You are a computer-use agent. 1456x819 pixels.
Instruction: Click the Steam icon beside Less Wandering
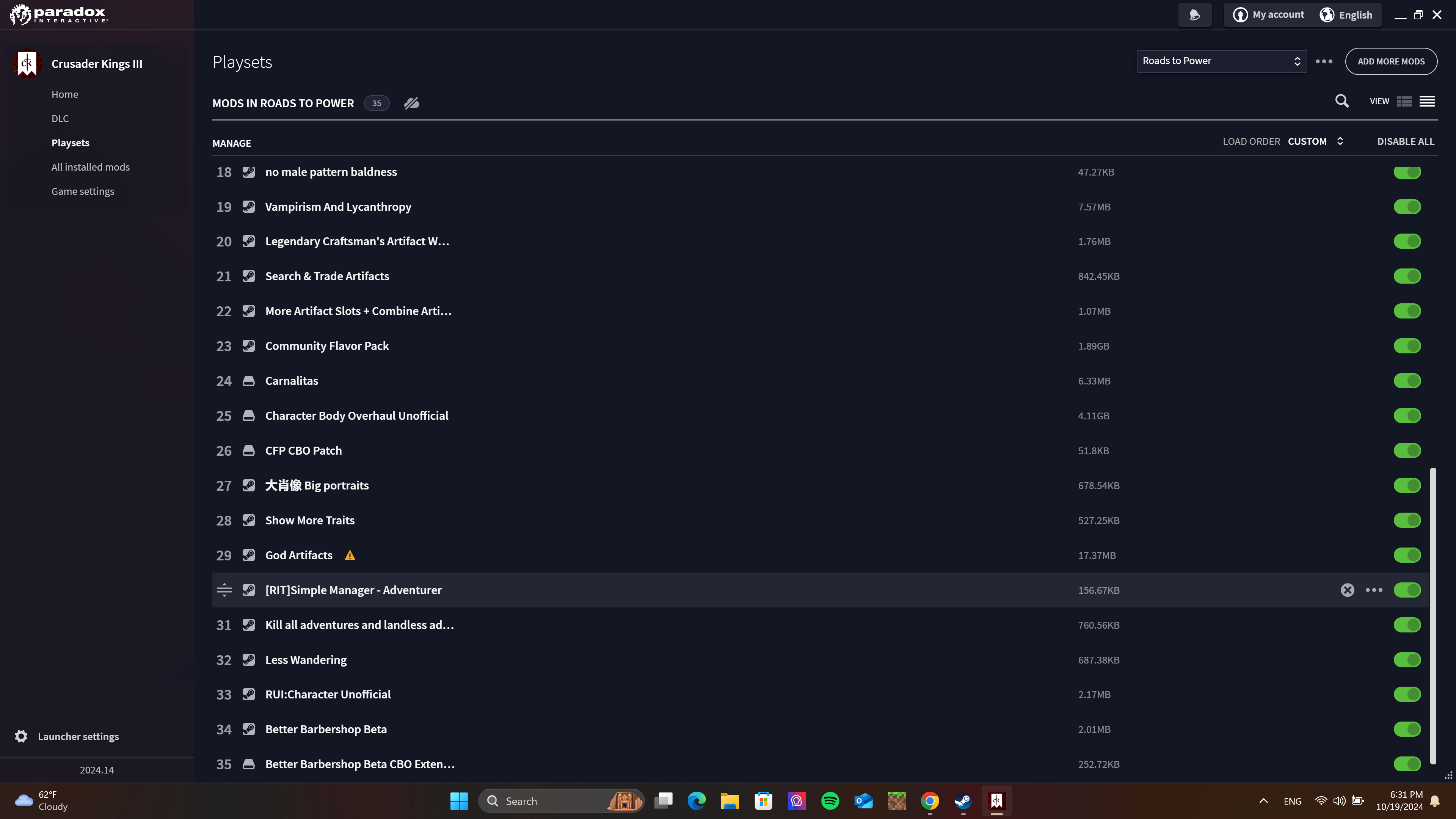click(249, 660)
